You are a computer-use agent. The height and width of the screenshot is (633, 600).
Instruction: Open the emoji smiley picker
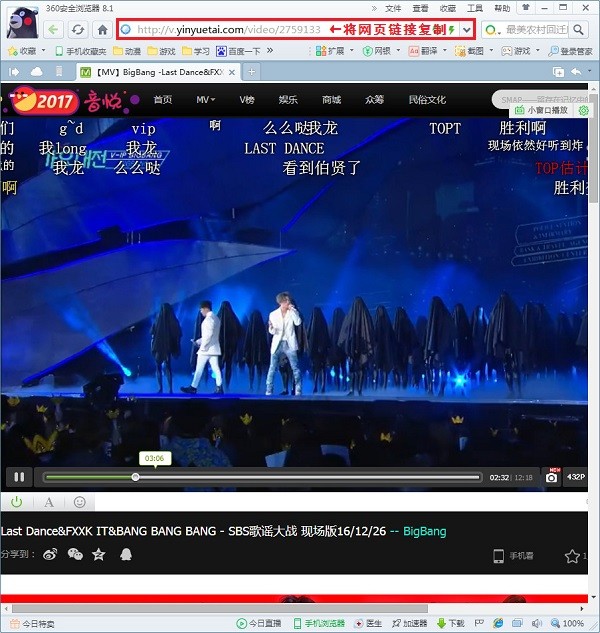coord(80,502)
